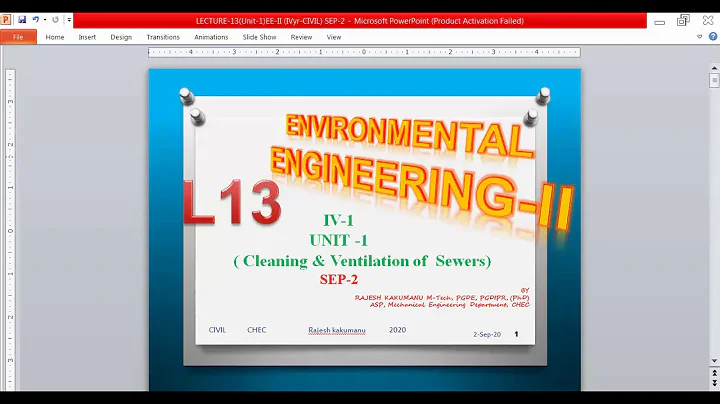The height and width of the screenshot is (404, 720).
Task: Click ASP, Mechanical Engineering Department line
Action: (450, 304)
